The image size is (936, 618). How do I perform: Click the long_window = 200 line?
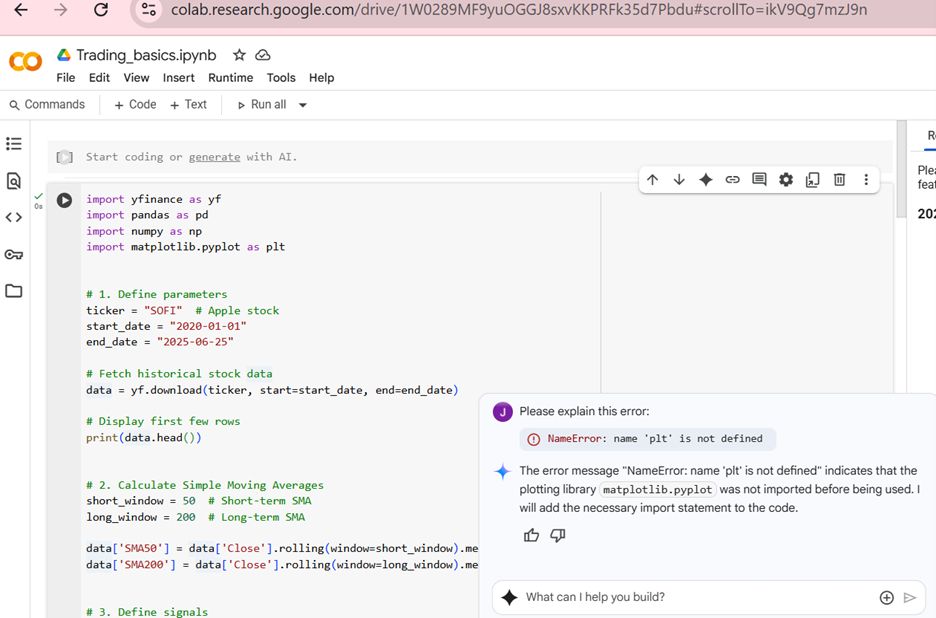coord(195,517)
